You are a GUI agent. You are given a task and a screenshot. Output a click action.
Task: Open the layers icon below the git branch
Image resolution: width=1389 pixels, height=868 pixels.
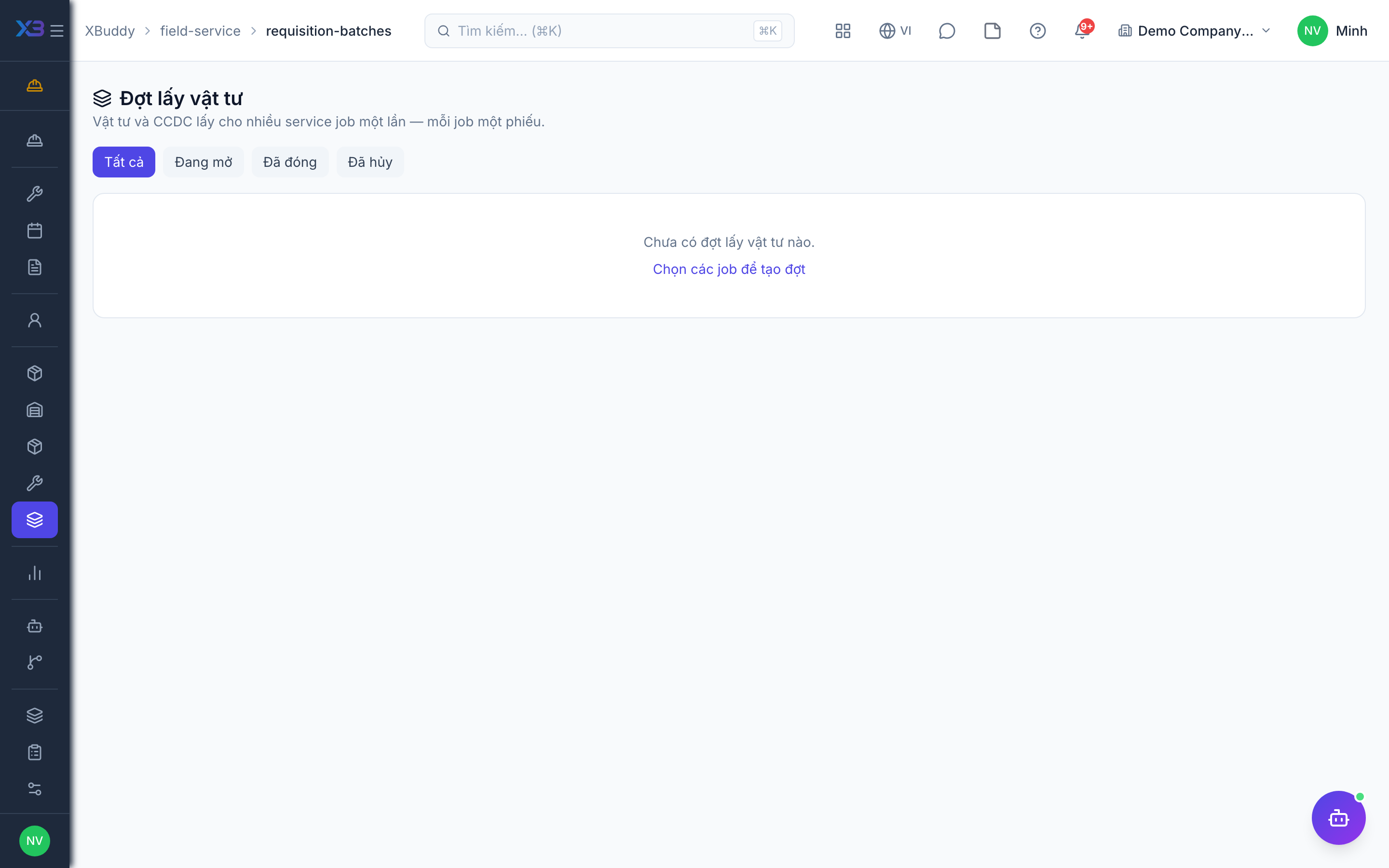(x=34, y=715)
